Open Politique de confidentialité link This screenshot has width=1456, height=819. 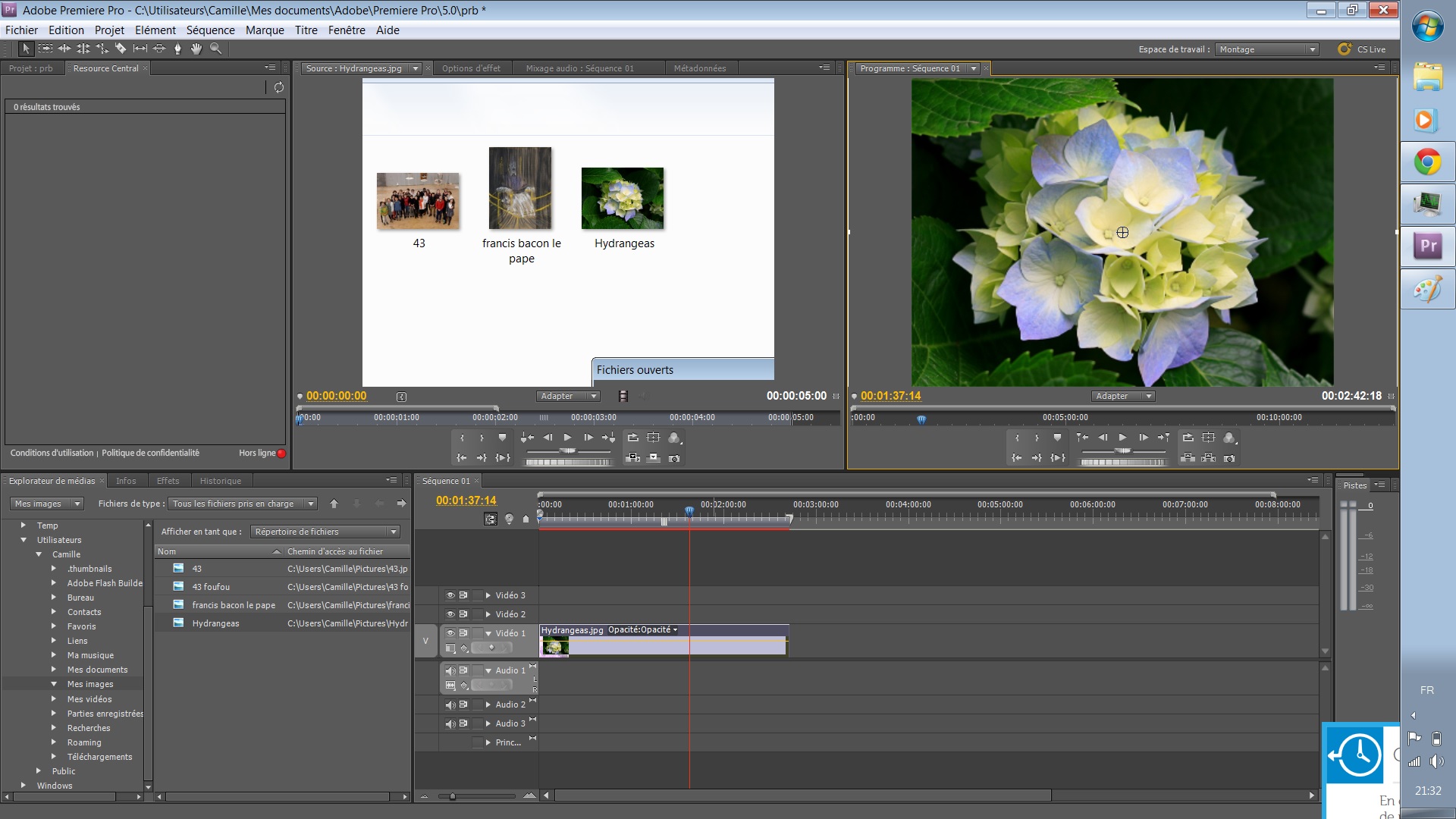pos(150,453)
